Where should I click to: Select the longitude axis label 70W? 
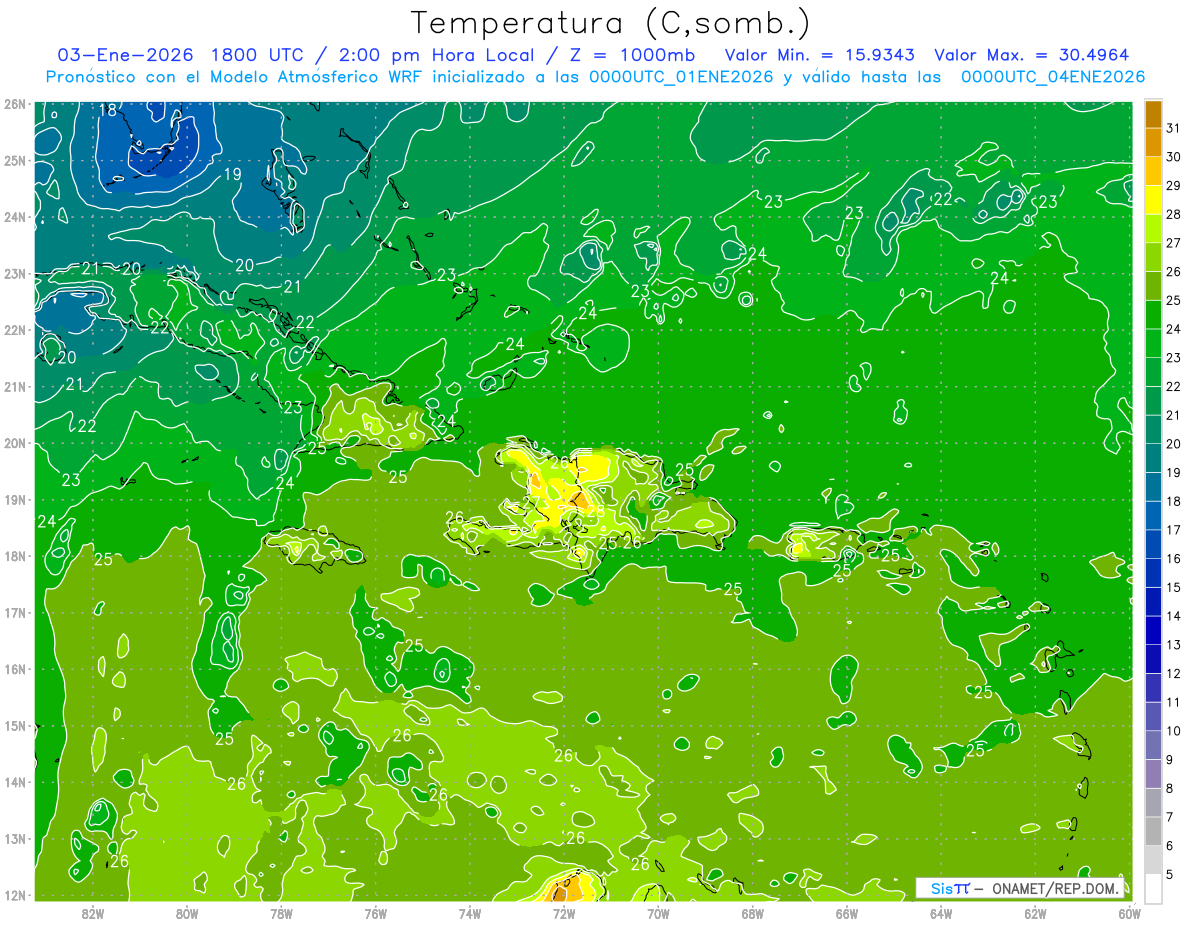[x=658, y=912]
